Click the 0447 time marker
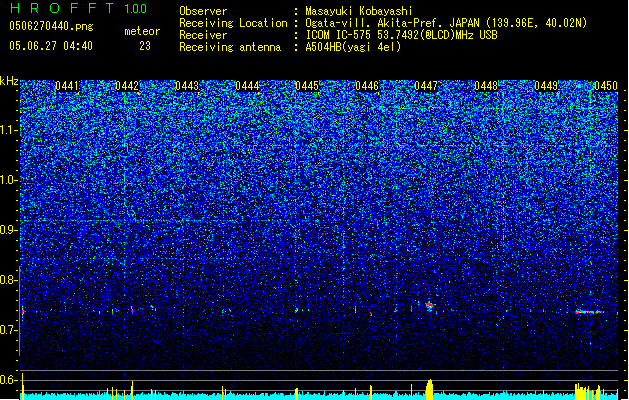 click(x=426, y=86)
